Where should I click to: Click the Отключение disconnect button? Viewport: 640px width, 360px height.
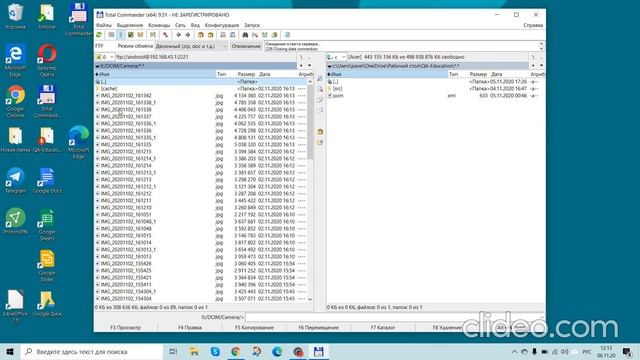pyautogui.click(x=246, y=46)
